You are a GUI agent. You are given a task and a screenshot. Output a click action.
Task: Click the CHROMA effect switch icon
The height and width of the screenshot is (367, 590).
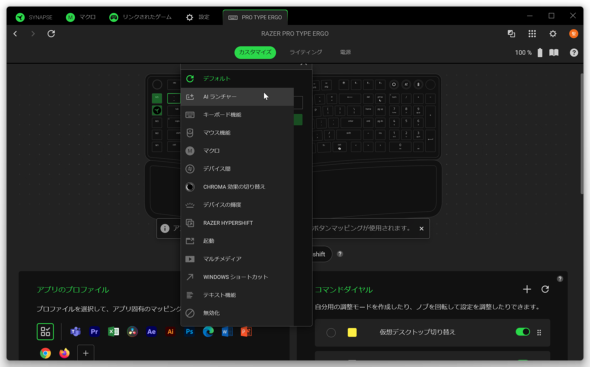coord(190,187)
